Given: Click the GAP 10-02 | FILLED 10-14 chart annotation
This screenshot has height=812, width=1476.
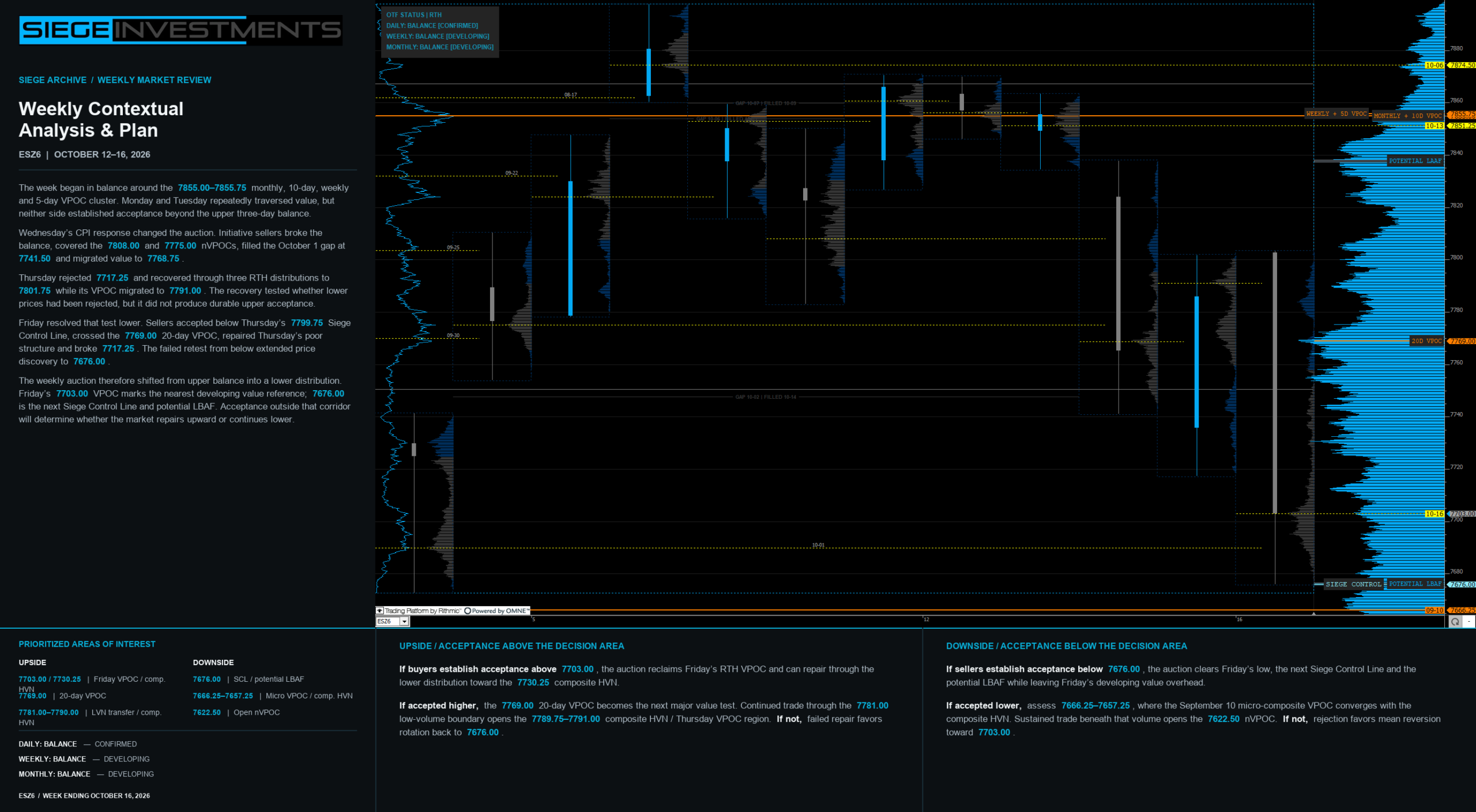Looking at the screenshot, I should coord(766,397).
